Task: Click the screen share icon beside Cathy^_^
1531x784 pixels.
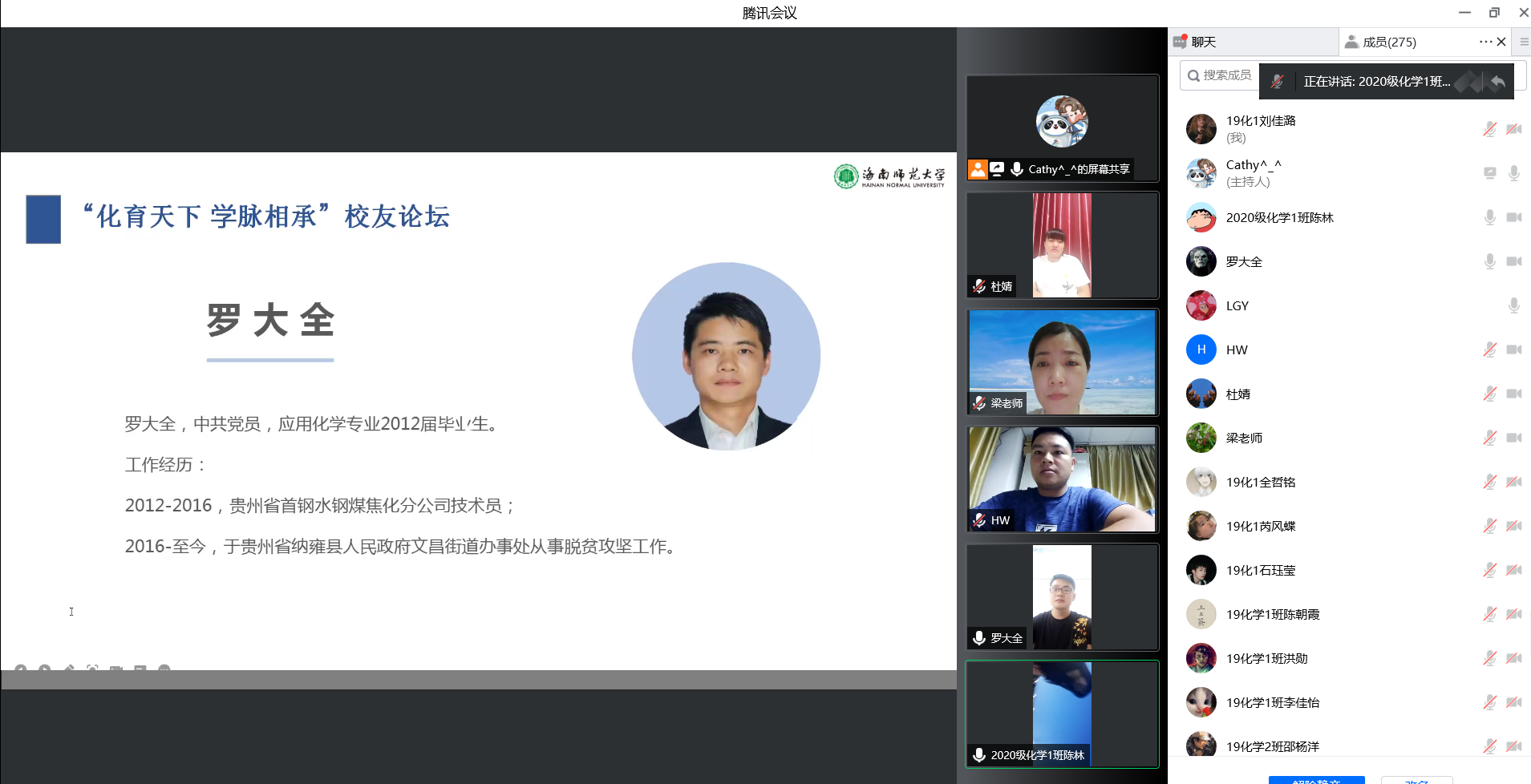Action: (1489, 173)
